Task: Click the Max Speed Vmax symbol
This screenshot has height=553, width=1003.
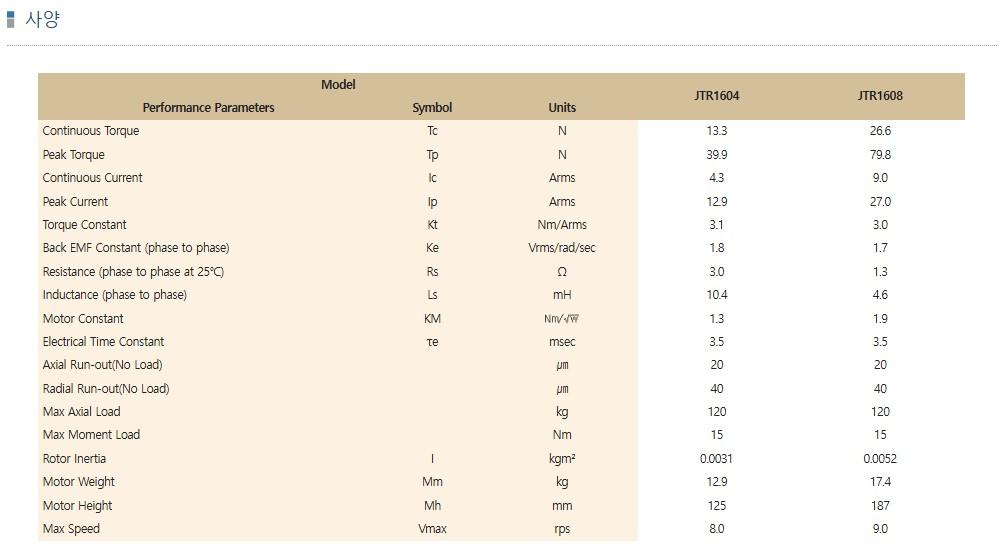Action: click(x=432, y=529)
